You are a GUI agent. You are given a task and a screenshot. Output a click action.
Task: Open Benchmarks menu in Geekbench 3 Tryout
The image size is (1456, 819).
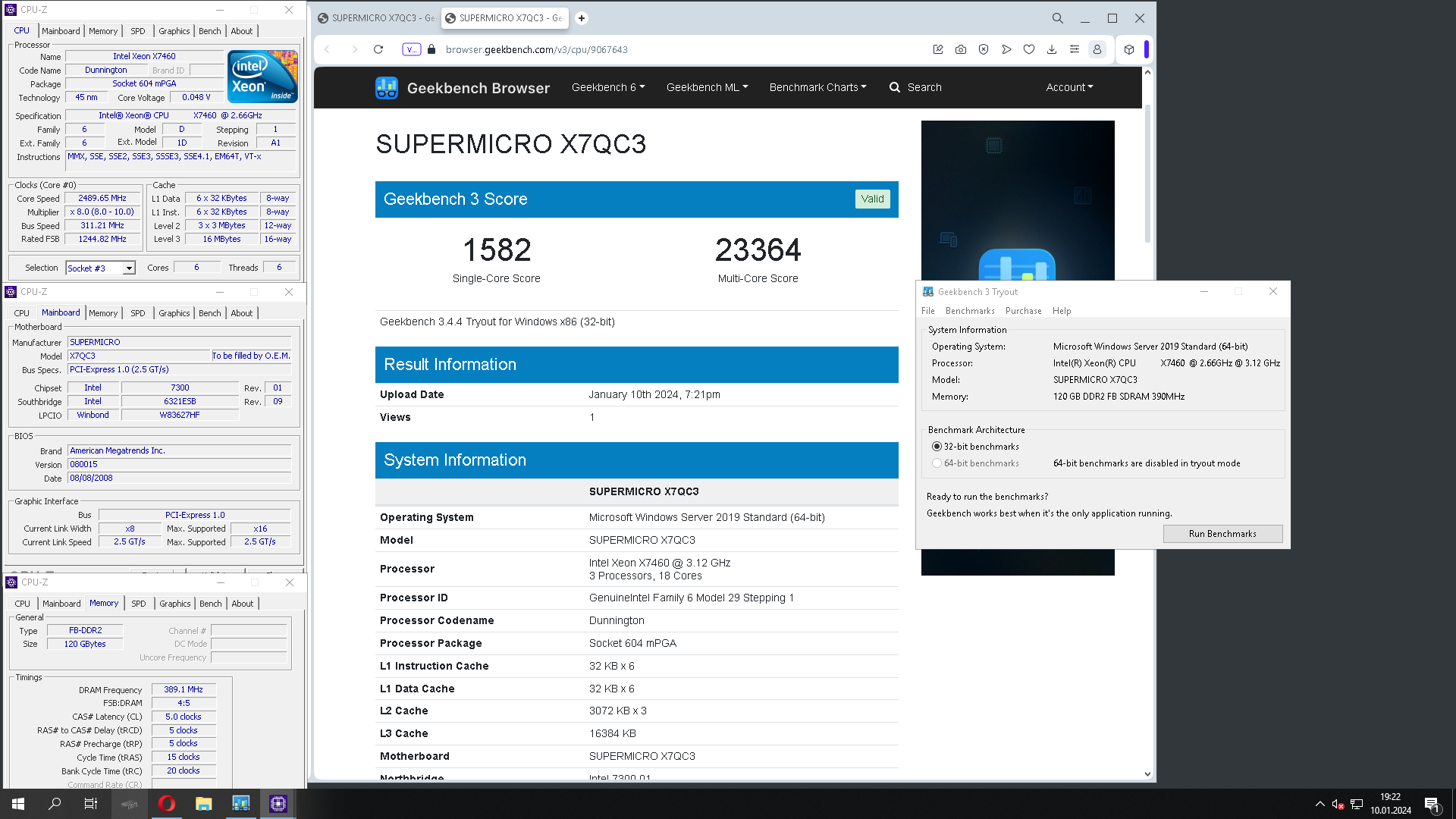970,311
